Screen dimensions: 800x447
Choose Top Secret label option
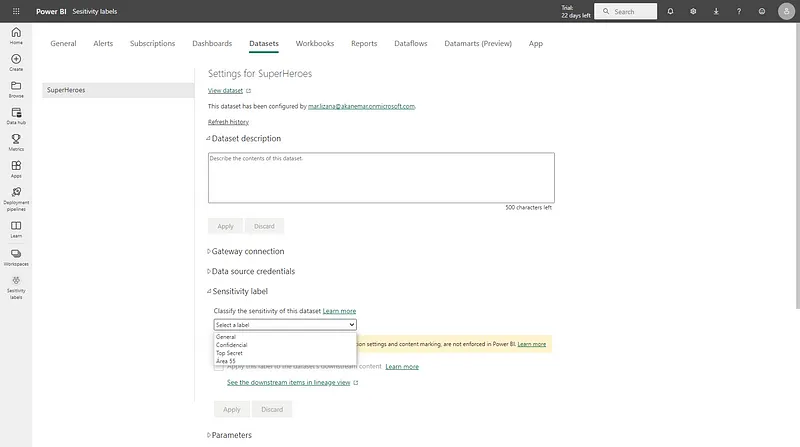click(285, 353)
